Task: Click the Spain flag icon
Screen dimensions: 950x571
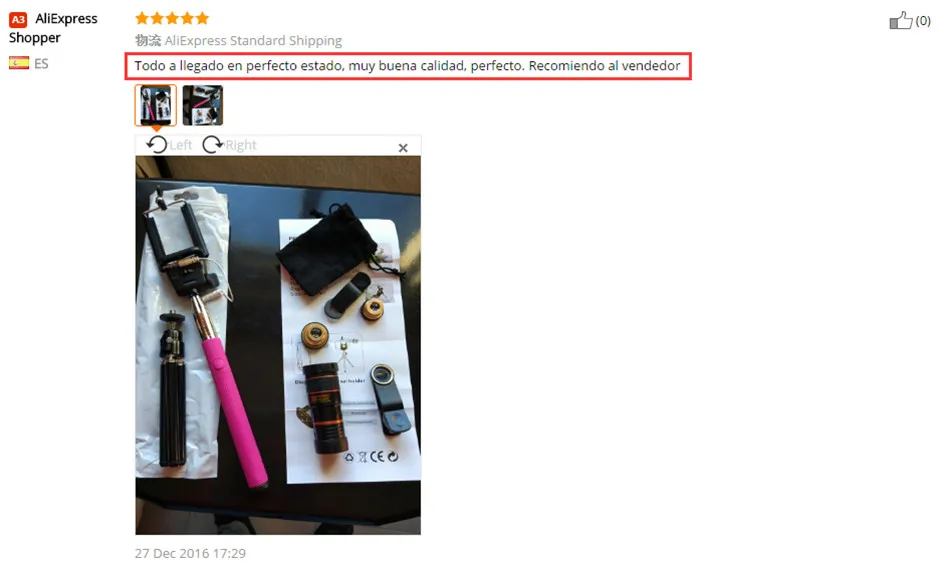Action: click(19, 63)
